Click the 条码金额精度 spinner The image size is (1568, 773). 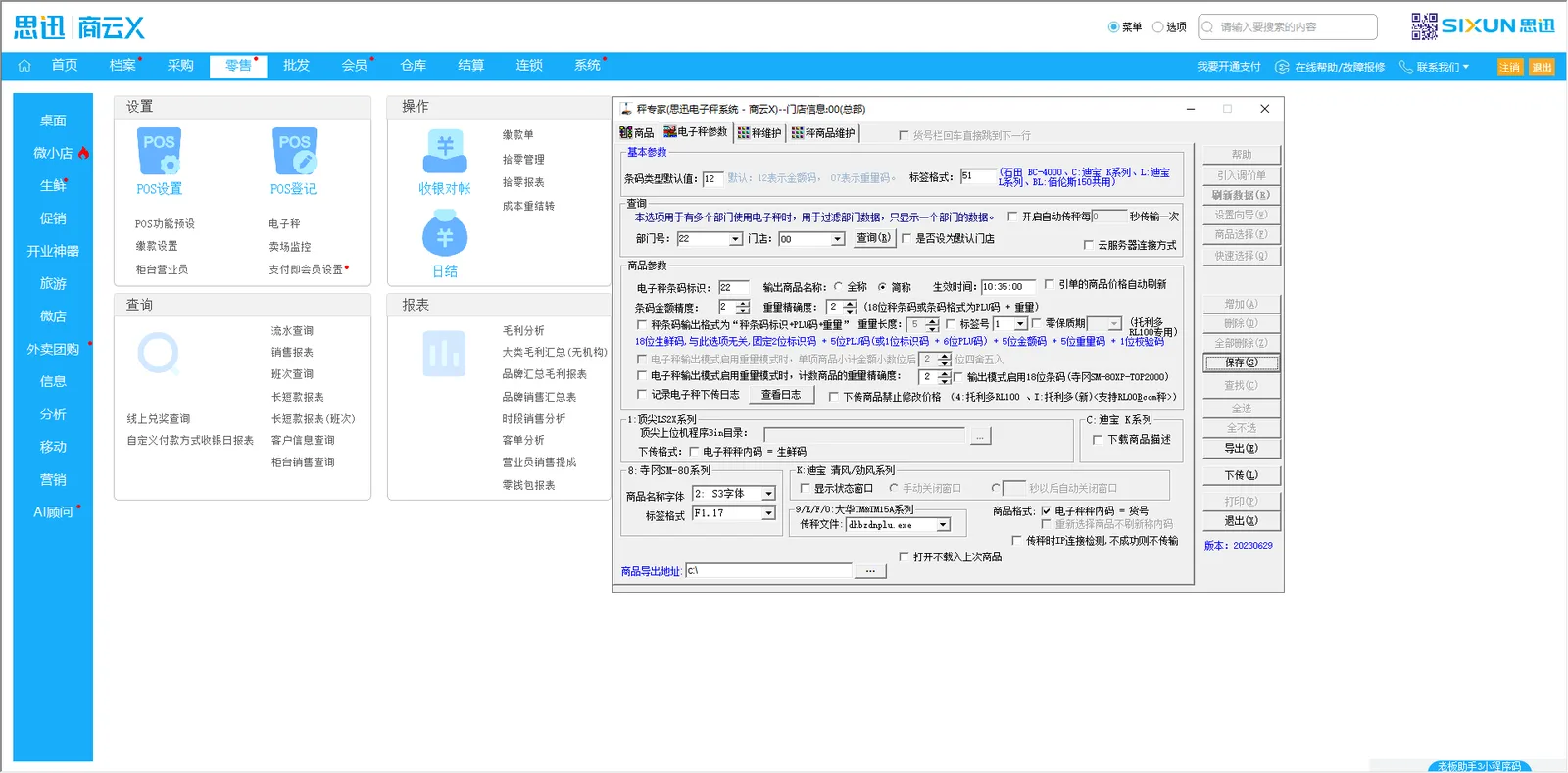tap(742, 307)
